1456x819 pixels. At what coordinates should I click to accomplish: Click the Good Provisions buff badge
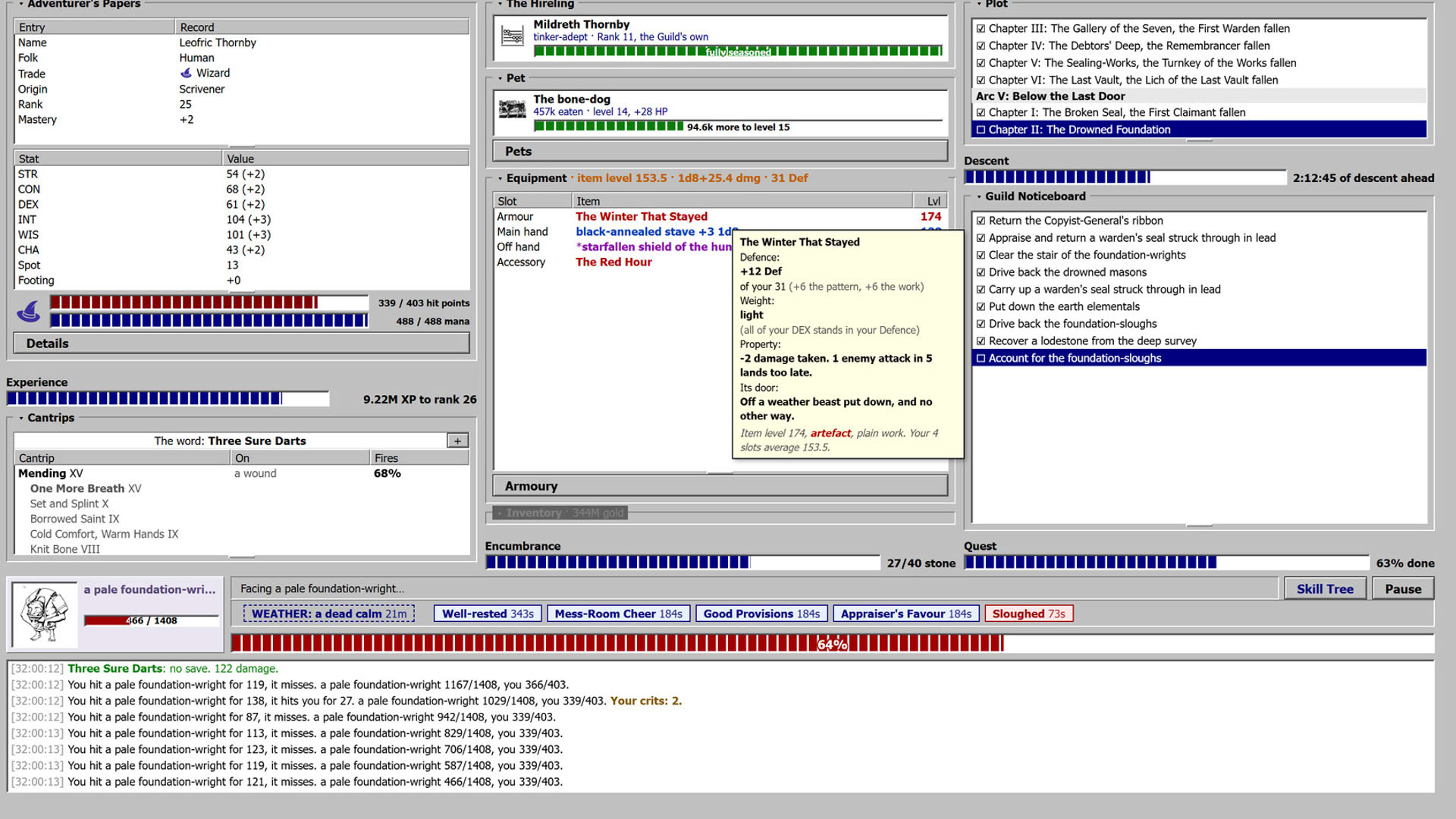click(x=761, y=613)
